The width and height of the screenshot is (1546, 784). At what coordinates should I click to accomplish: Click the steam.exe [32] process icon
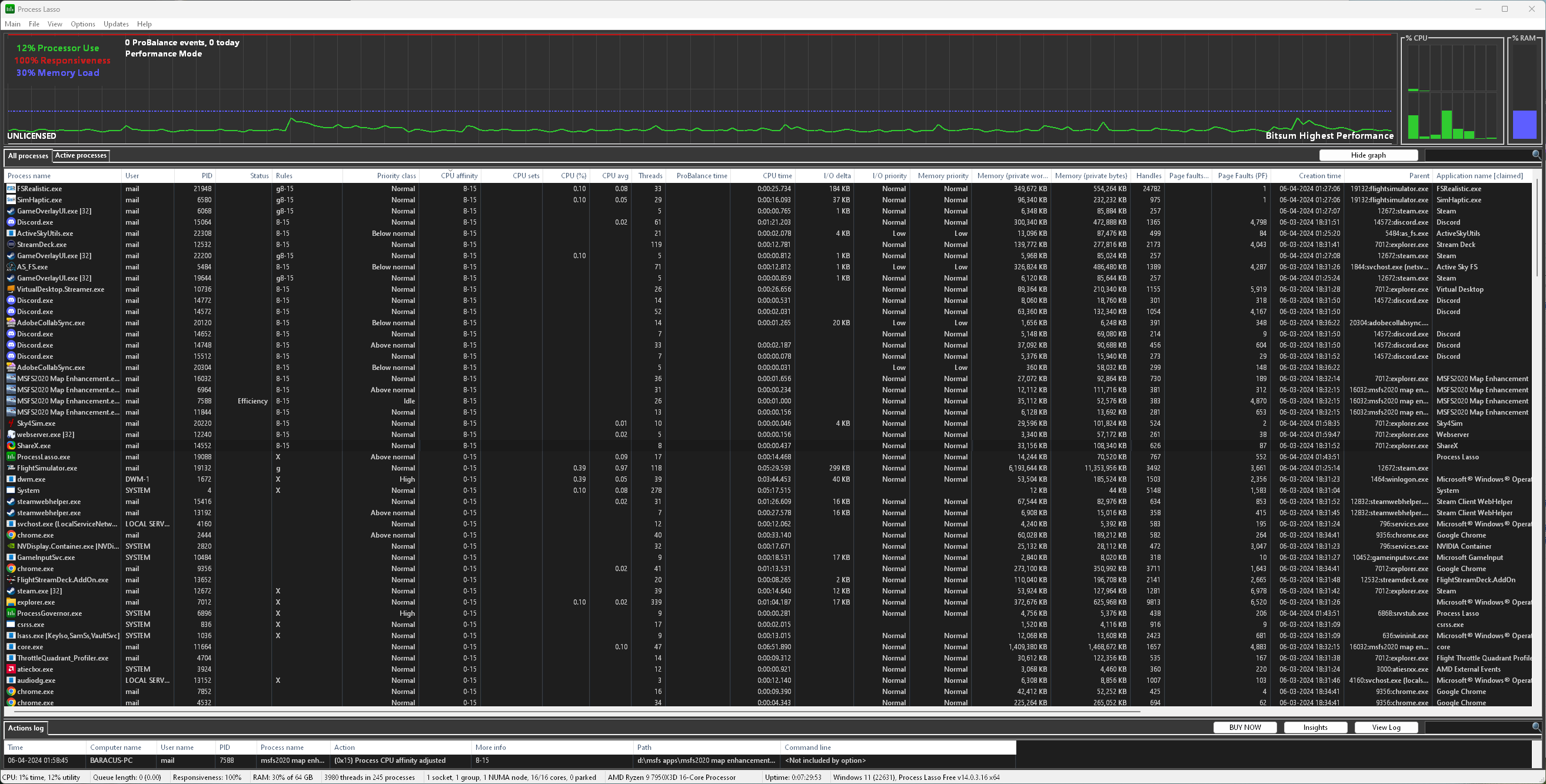click(11, 591)
